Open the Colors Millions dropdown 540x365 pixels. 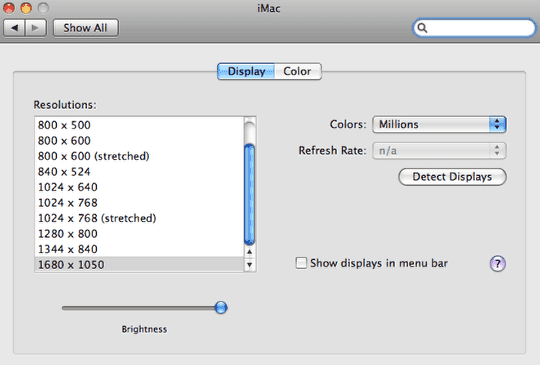439,124
